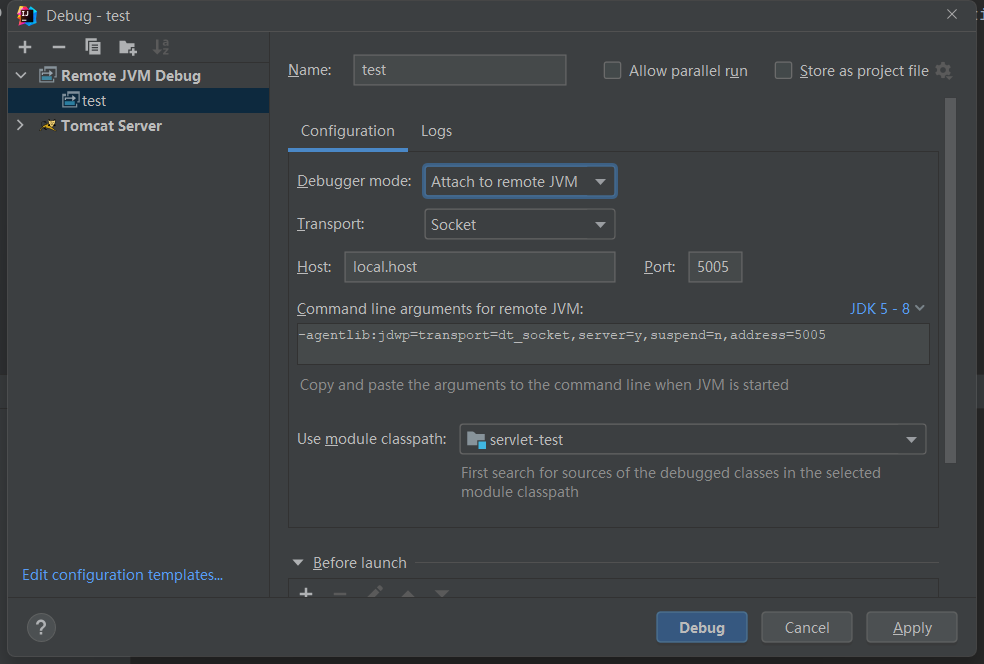Close the Debug dialog

[951, 14]
